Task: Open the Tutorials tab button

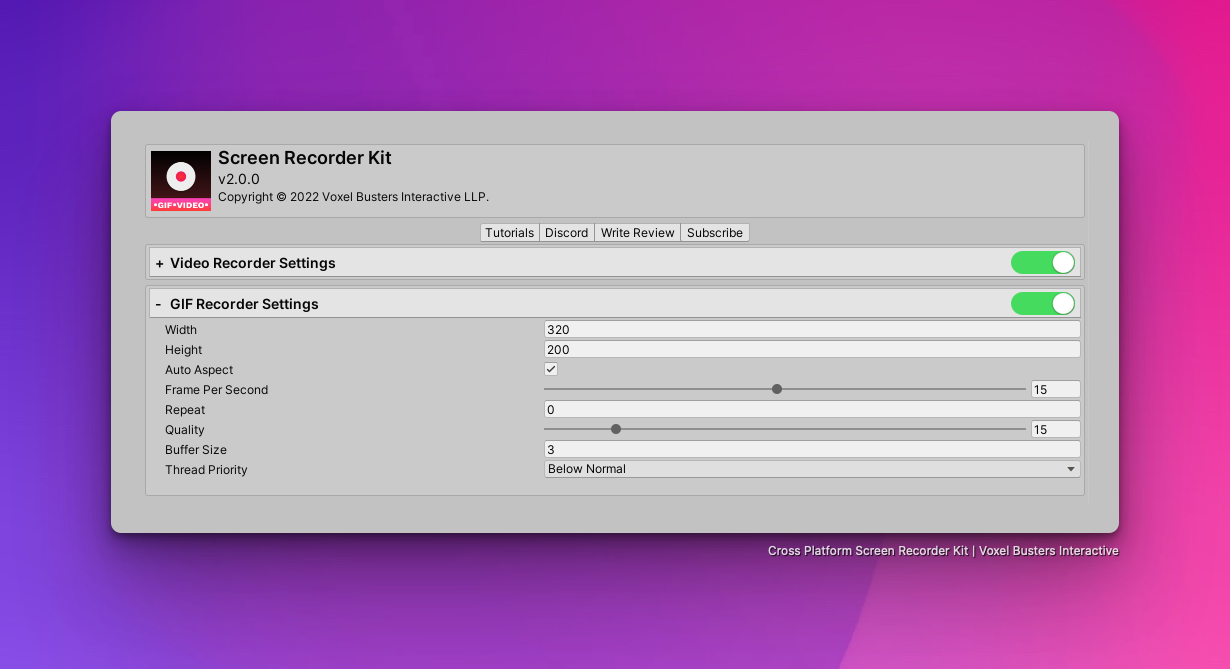Action: tap(509, 233)
